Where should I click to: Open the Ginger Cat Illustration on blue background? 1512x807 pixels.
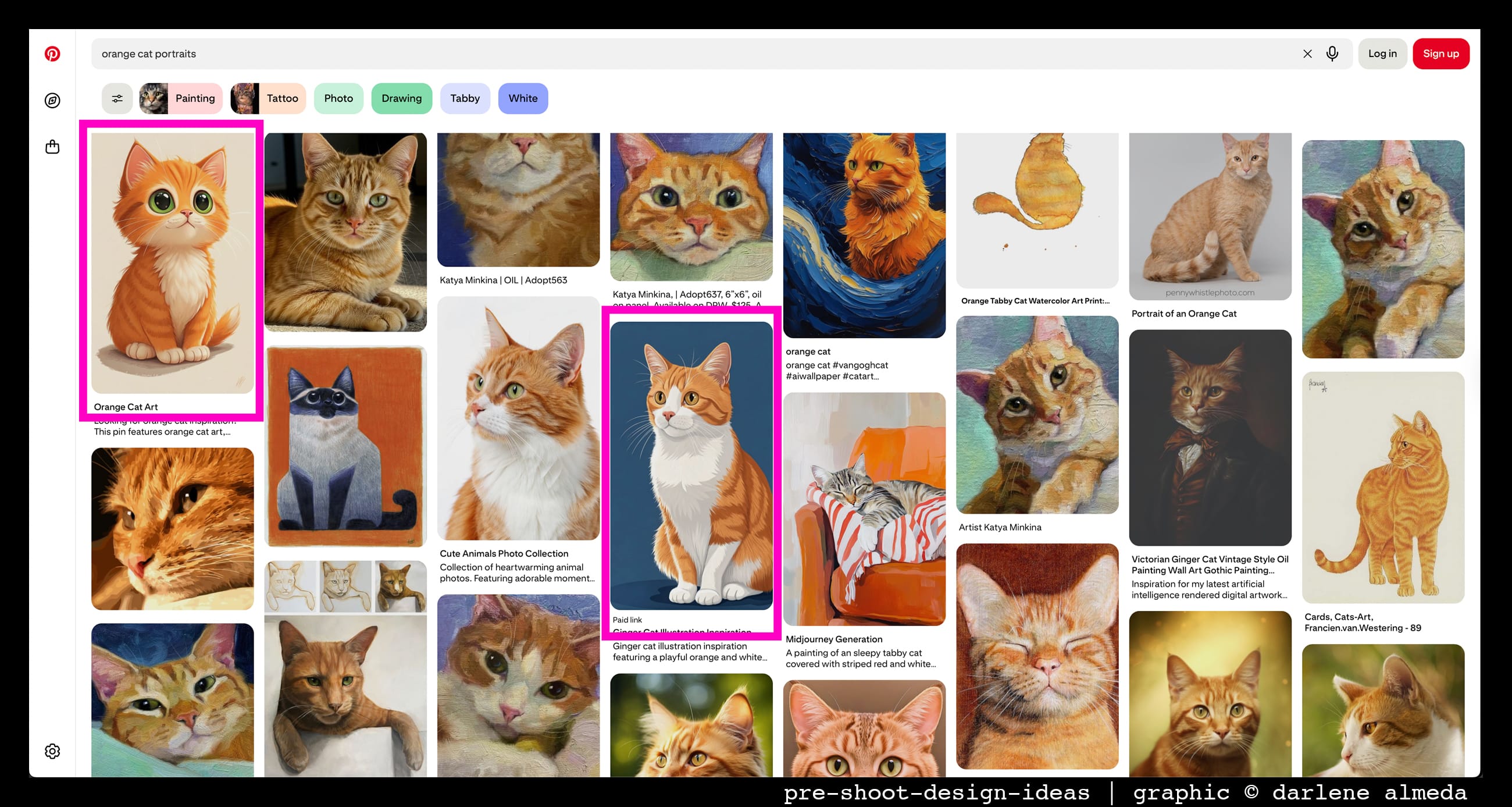coord(691,465)
